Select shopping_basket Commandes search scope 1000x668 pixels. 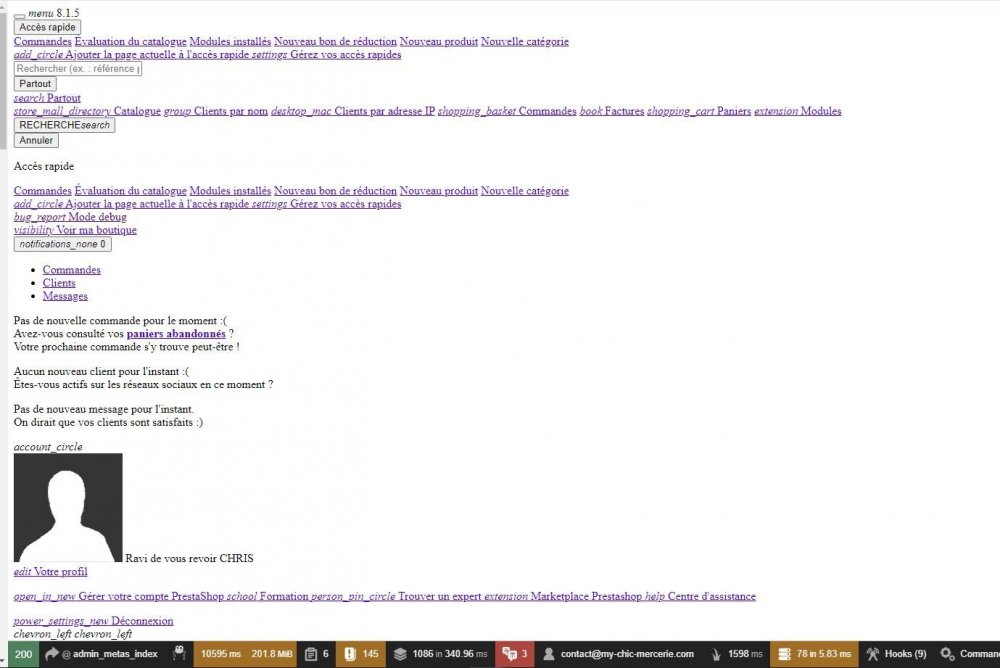[x=507, y=111]
